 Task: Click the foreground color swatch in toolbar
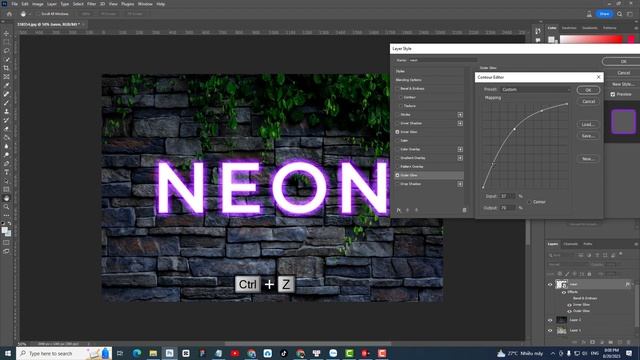pyautogui.click(x=4, y=230)
